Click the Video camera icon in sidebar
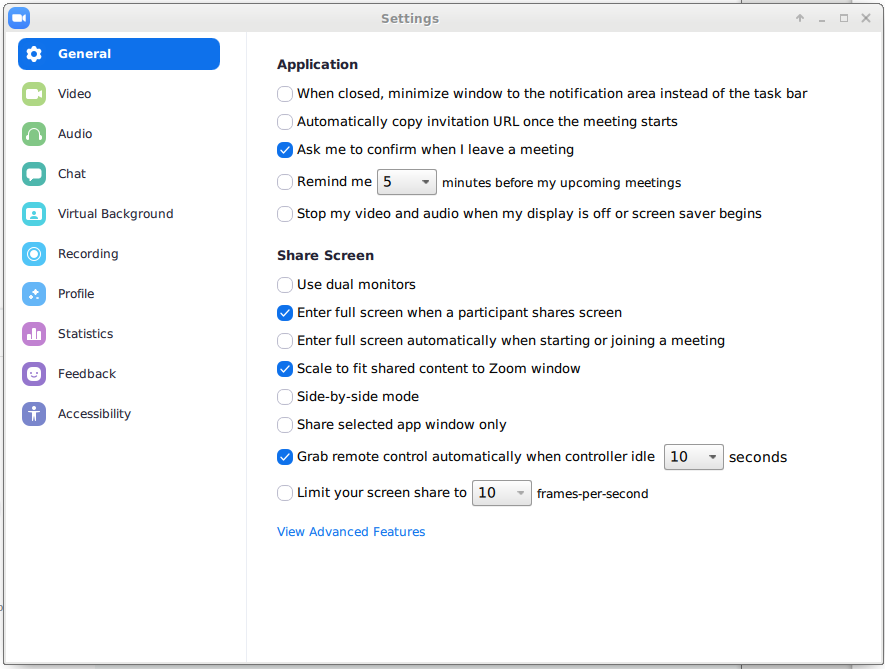Screen dimensions: 885x669 pyautogui.click(x=34, y=94)
